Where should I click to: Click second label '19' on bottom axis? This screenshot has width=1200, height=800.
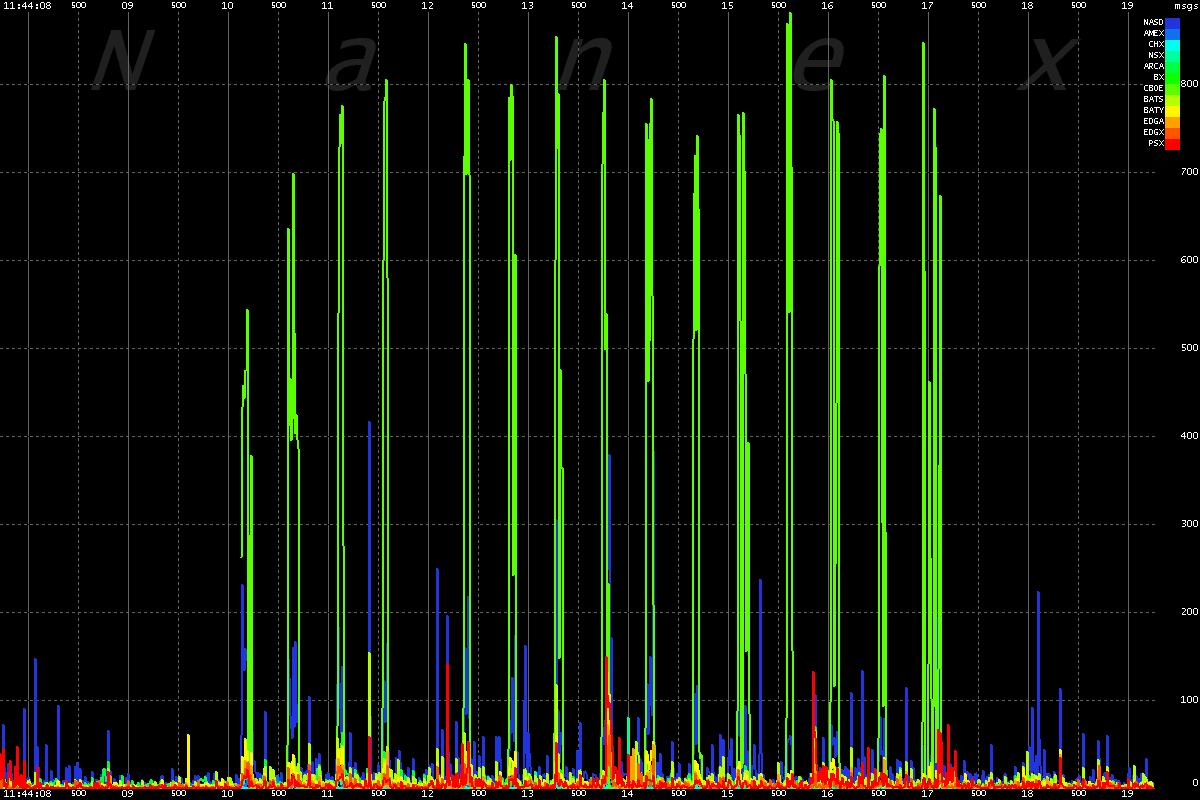(x=1127, y=794)
